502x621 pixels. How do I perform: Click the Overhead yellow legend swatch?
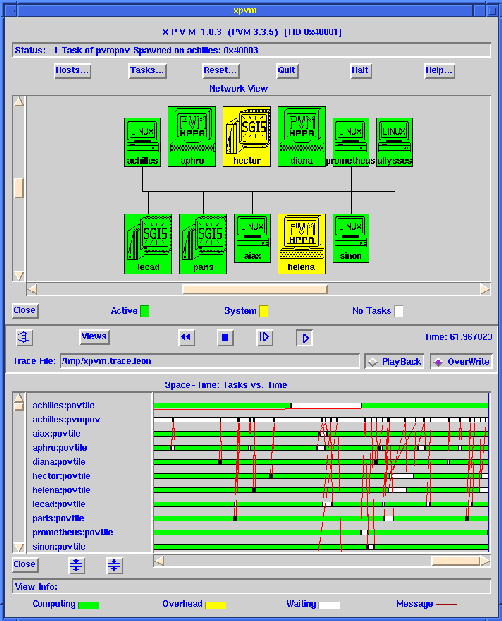[215, 605]
